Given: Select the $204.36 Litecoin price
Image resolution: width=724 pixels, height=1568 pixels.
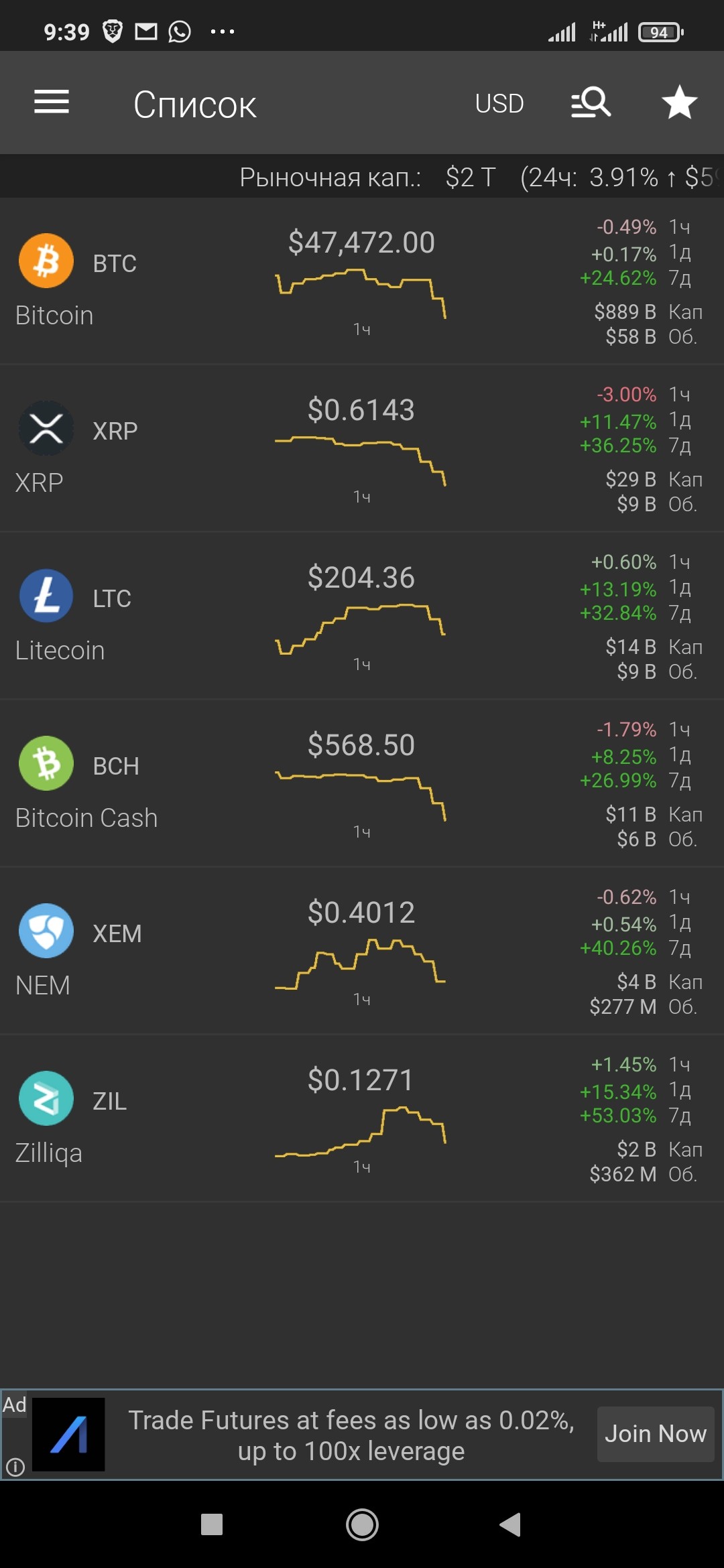Looking at the screenshot, I should coord(361,578).
